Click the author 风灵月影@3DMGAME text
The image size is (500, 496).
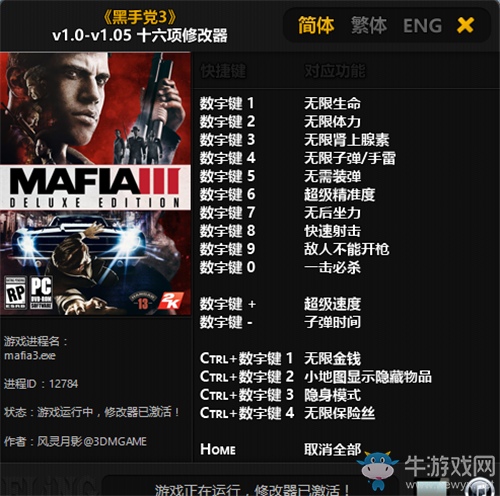92,441
